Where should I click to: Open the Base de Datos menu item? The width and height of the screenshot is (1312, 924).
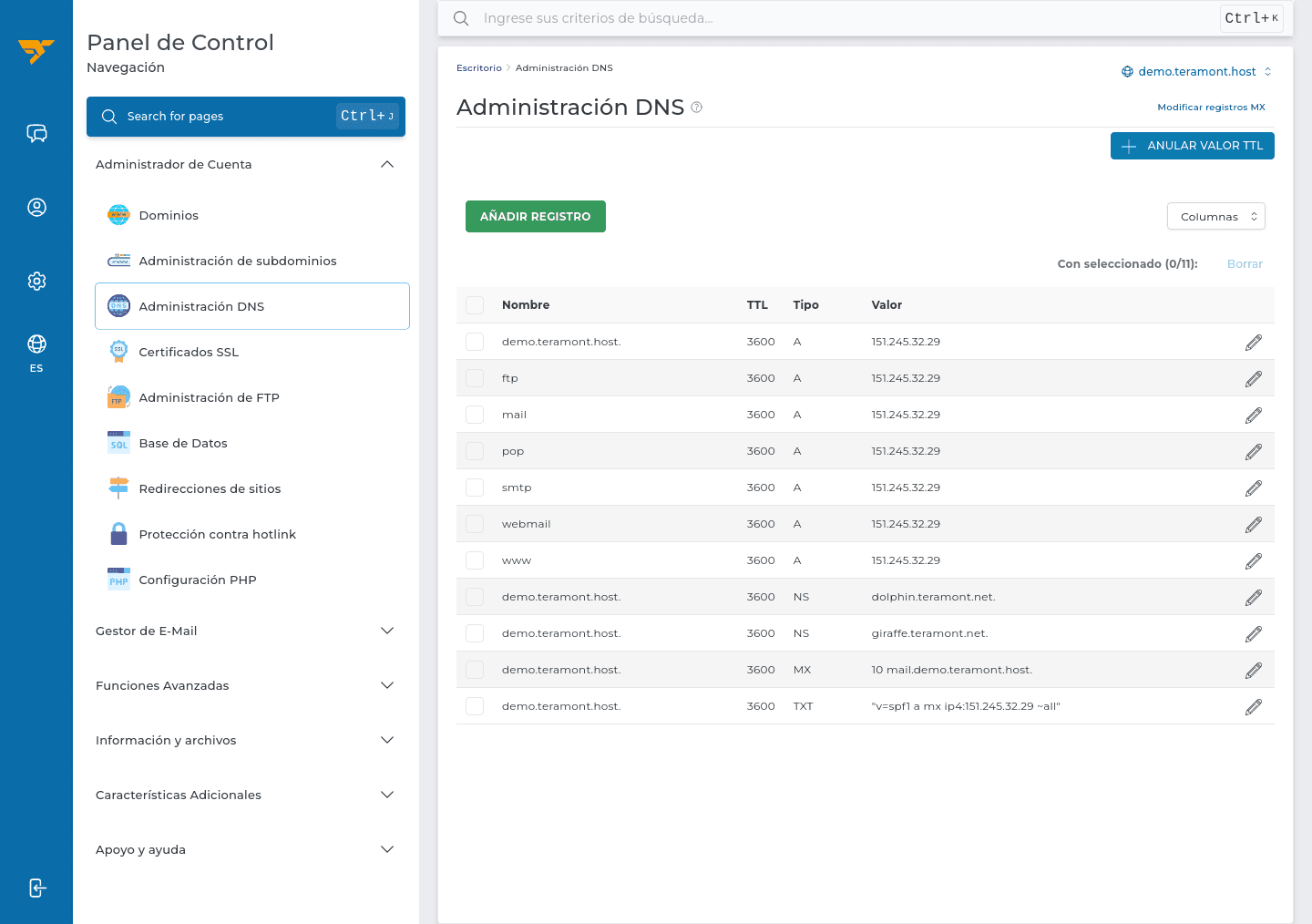coord(252,443)
